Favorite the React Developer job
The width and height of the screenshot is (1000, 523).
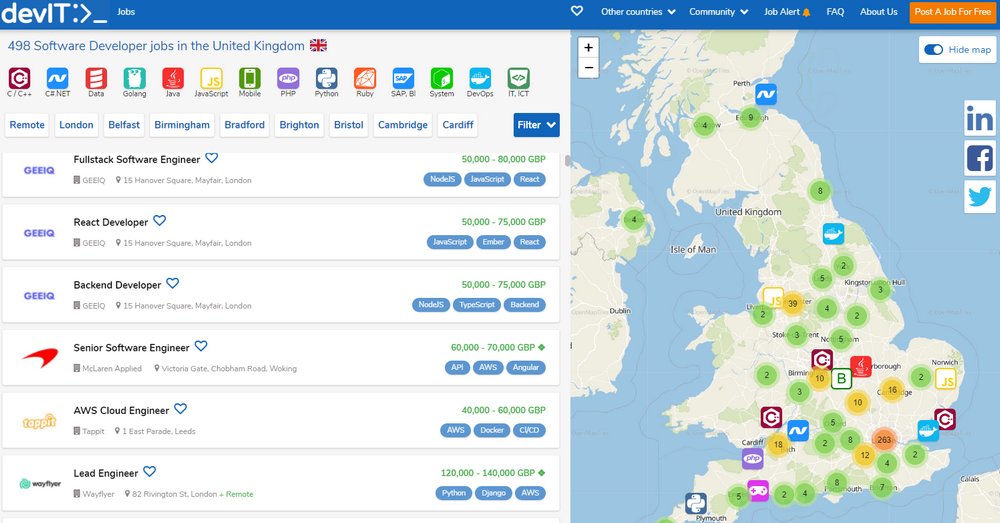pyautogui.click(x=159, y=220)
